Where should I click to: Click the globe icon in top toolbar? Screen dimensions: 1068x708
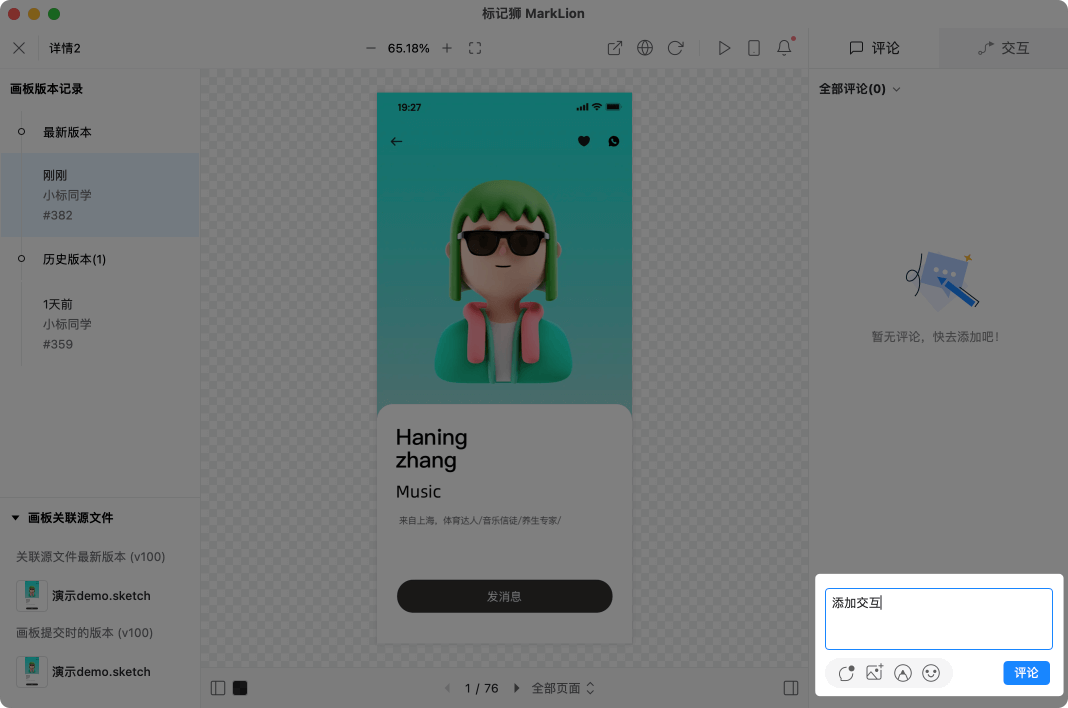pyautogui.click(x=645, y=48)
